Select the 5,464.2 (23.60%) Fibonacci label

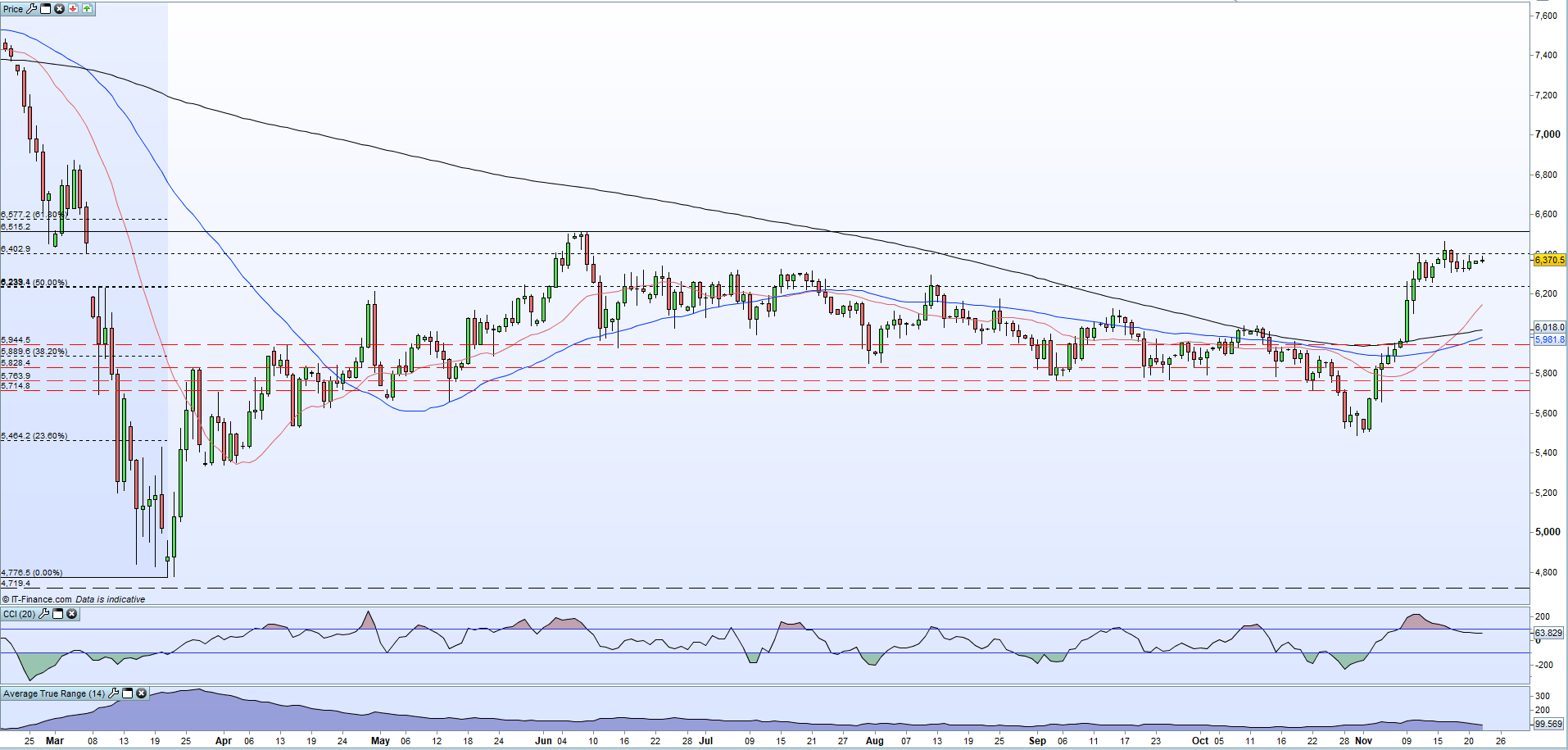pyautogui.click(x=34, y=436)
